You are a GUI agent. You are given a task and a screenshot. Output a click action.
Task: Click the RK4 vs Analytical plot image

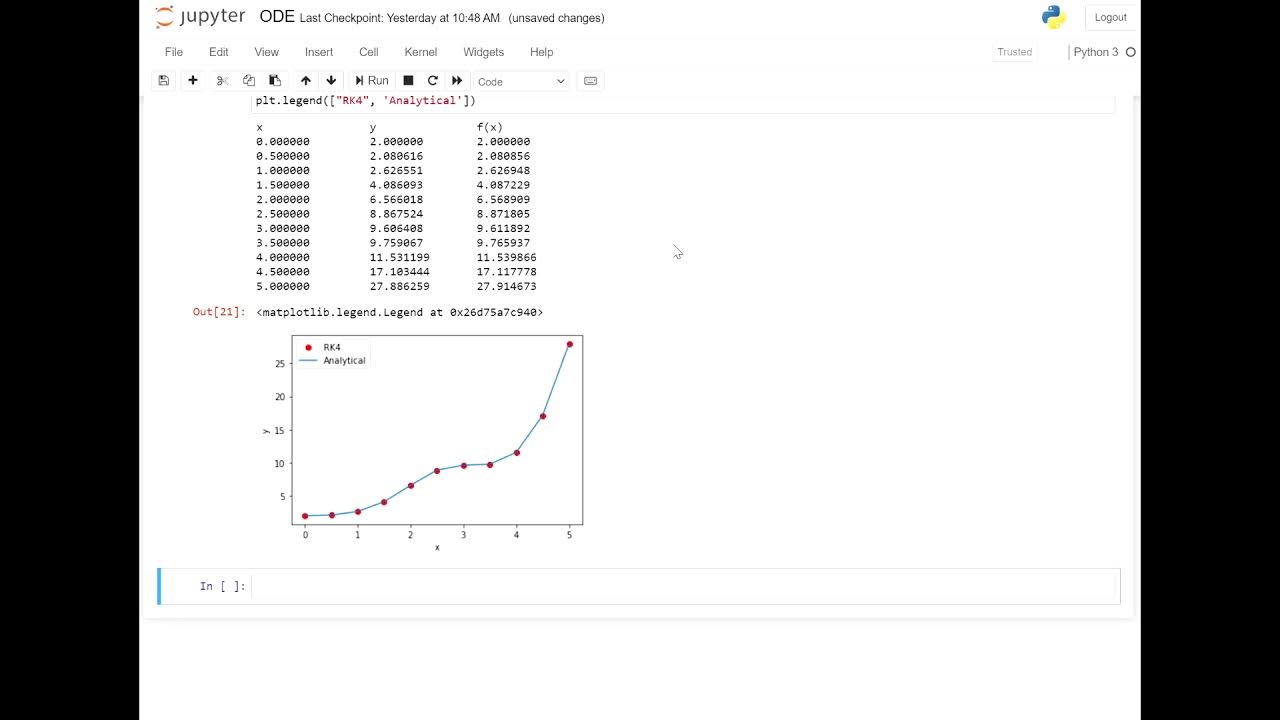click(x=423, y=443)
